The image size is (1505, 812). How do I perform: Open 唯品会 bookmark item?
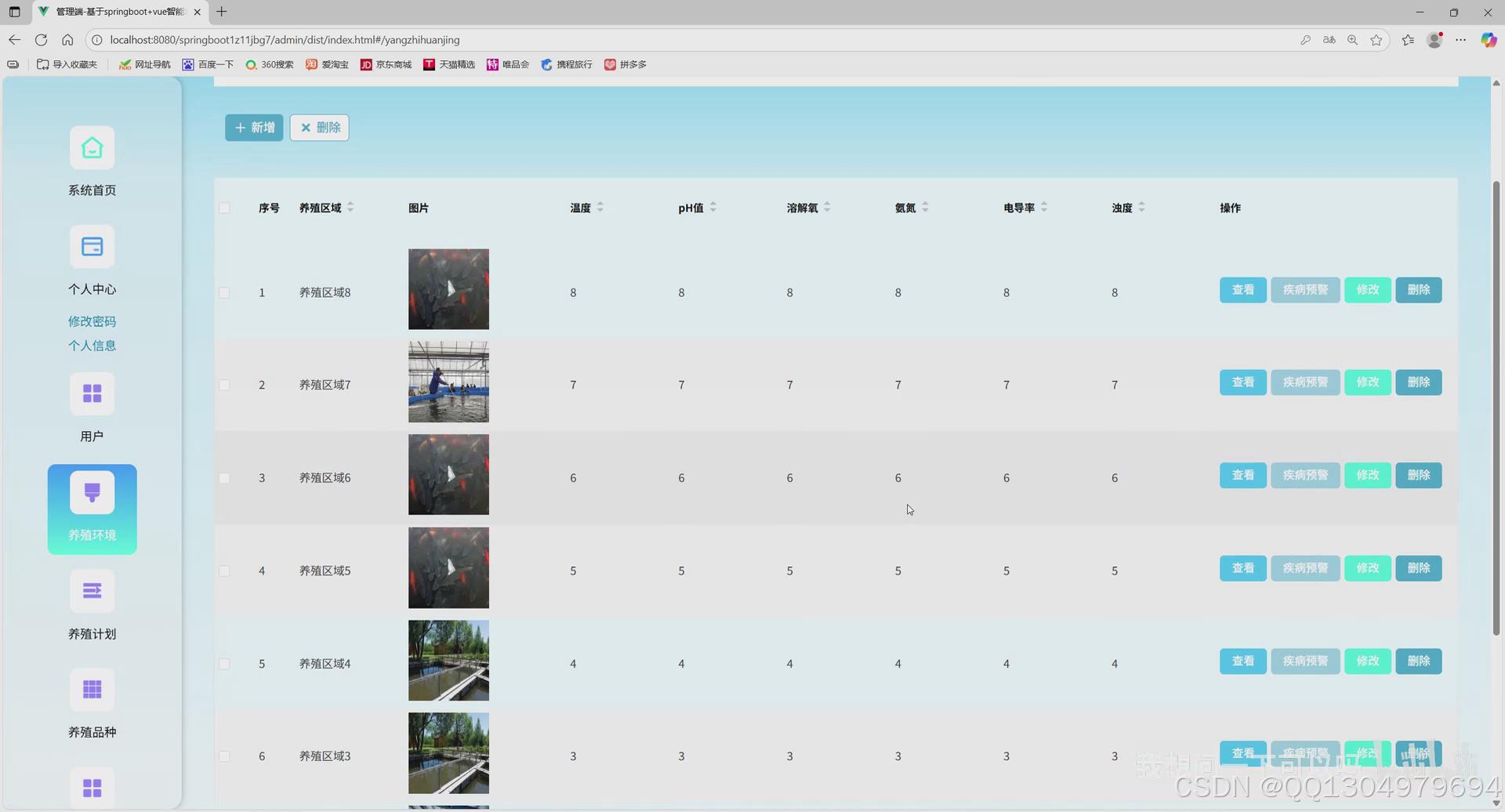click(508, 64)
